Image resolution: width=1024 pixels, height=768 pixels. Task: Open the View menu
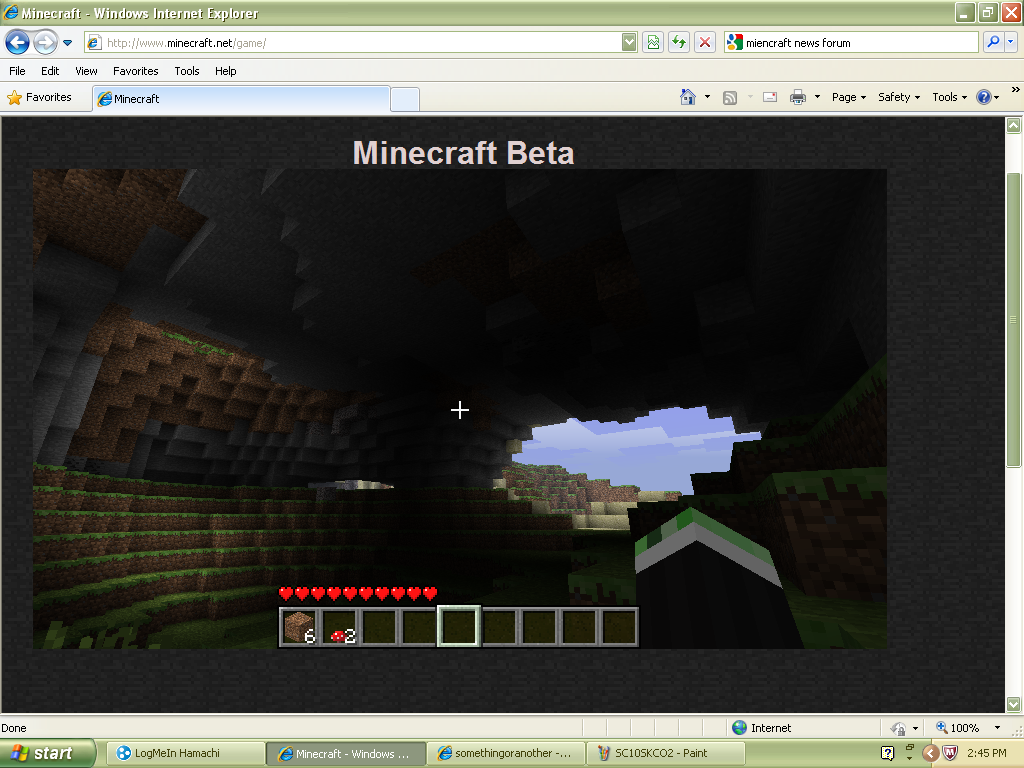click(86, 71)
